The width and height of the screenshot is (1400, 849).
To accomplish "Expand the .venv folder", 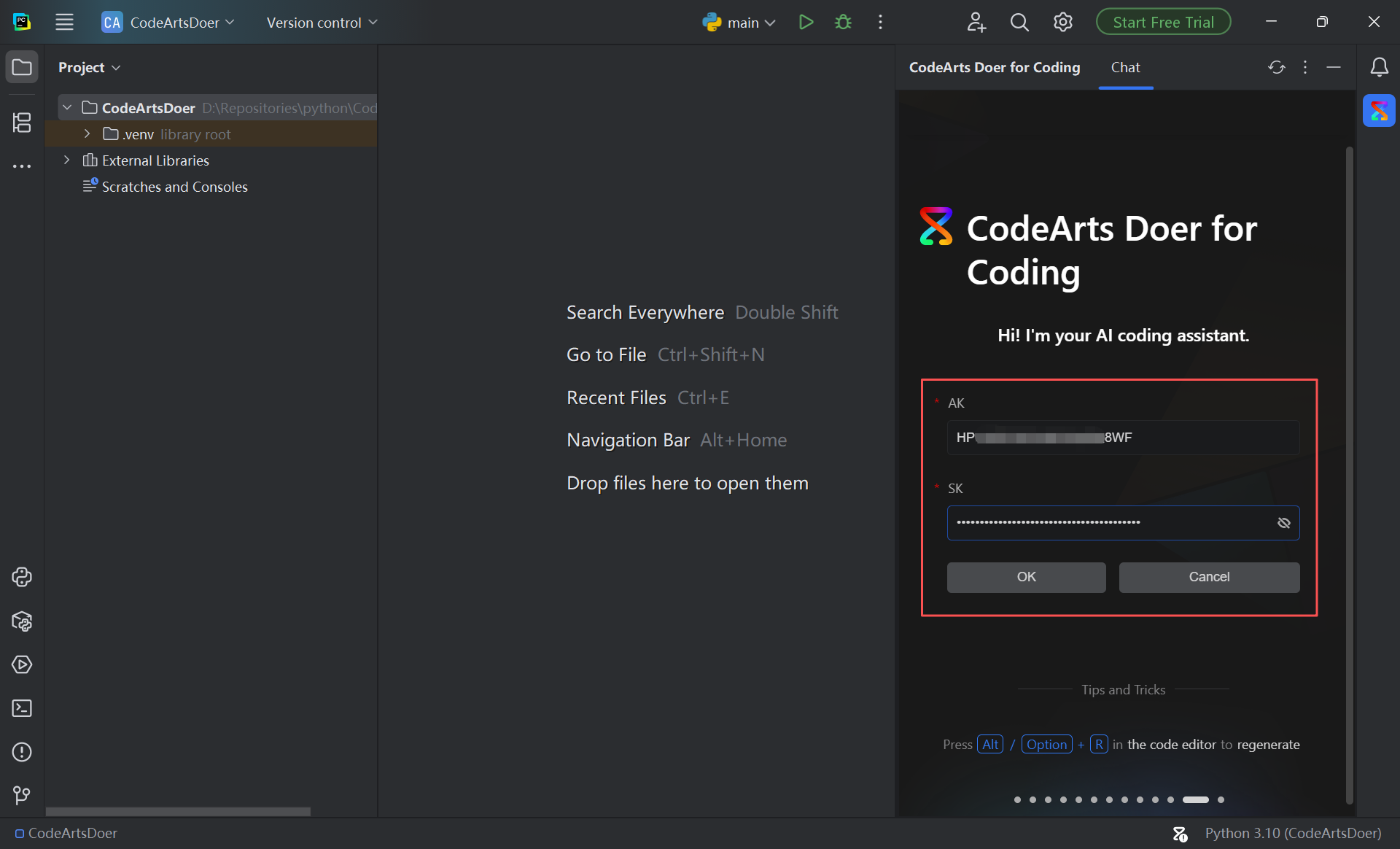I will (x=87, y=134).
